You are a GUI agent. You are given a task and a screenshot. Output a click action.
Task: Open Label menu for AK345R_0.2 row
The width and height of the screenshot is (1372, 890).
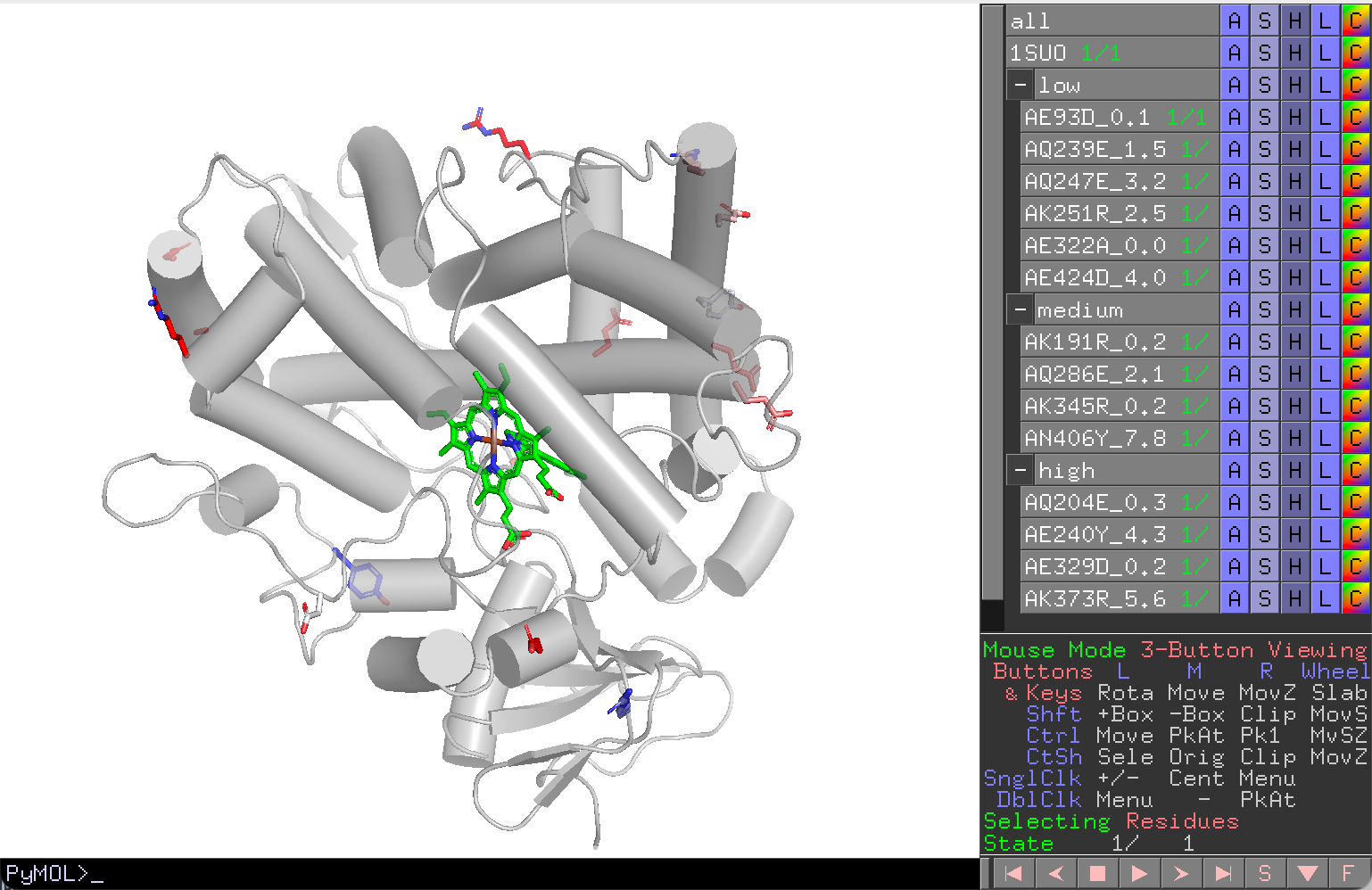pyautogui.click(x=1326, y=406)
